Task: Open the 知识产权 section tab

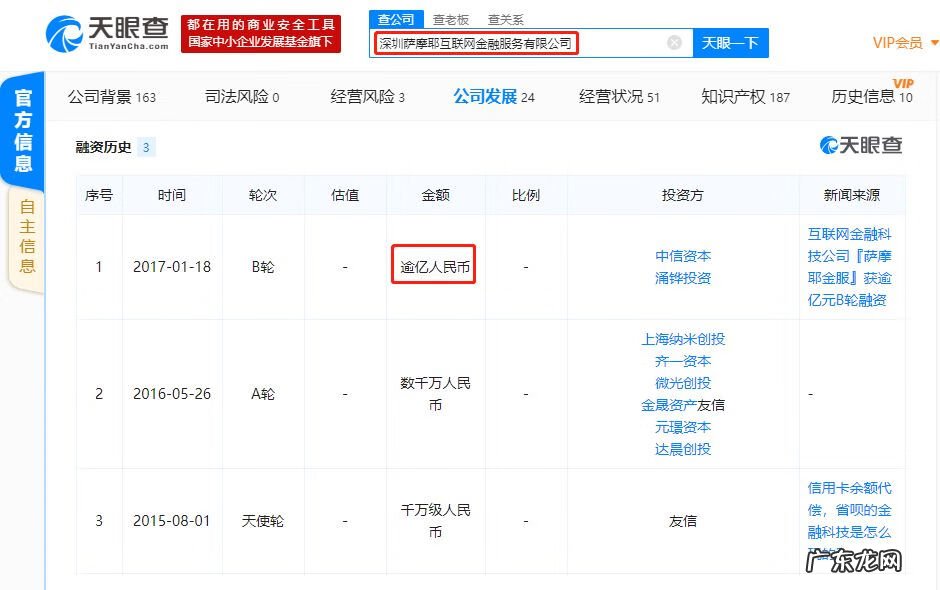Action: 732,96
